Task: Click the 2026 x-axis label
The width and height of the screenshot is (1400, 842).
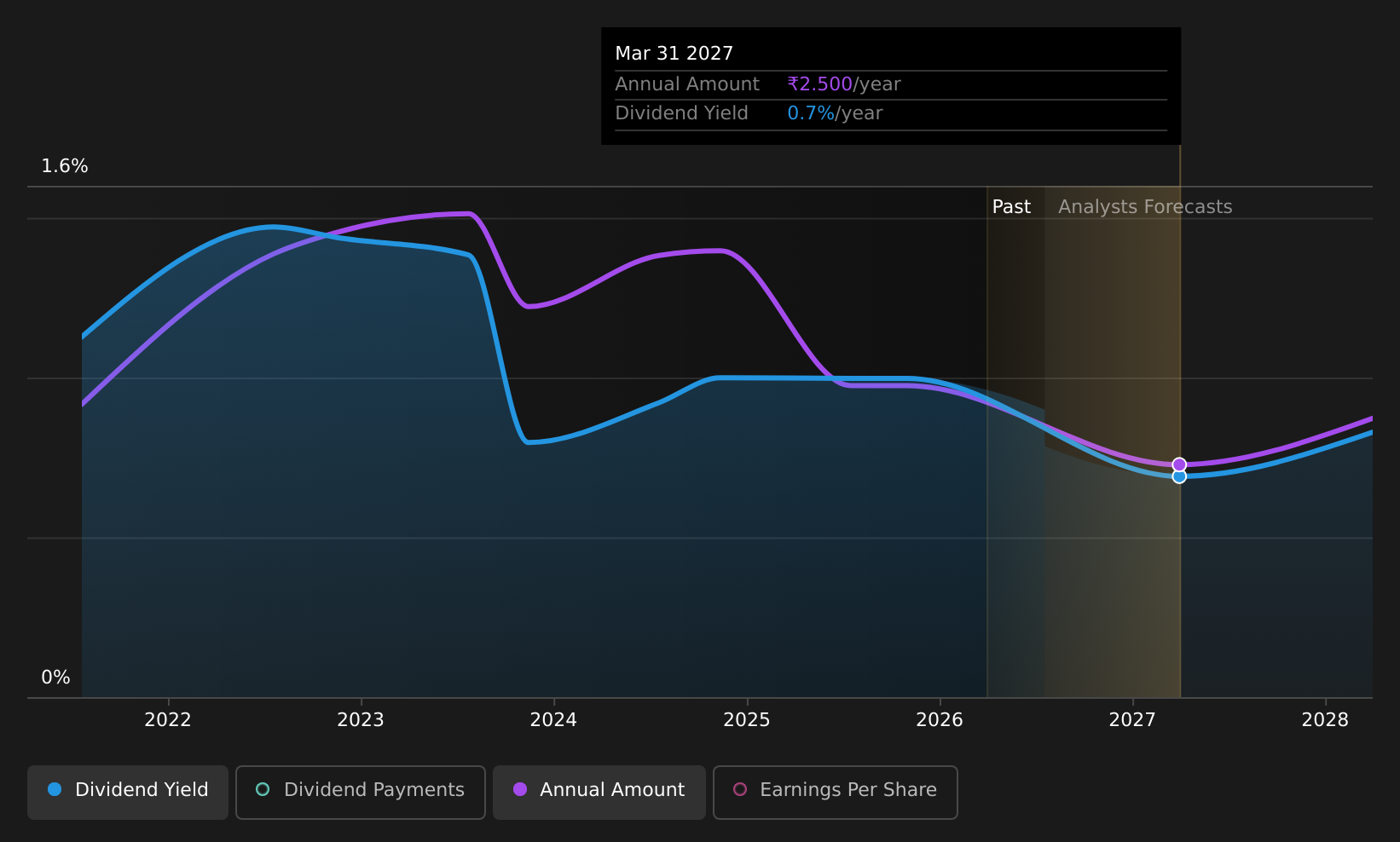Action: (940, 720)
